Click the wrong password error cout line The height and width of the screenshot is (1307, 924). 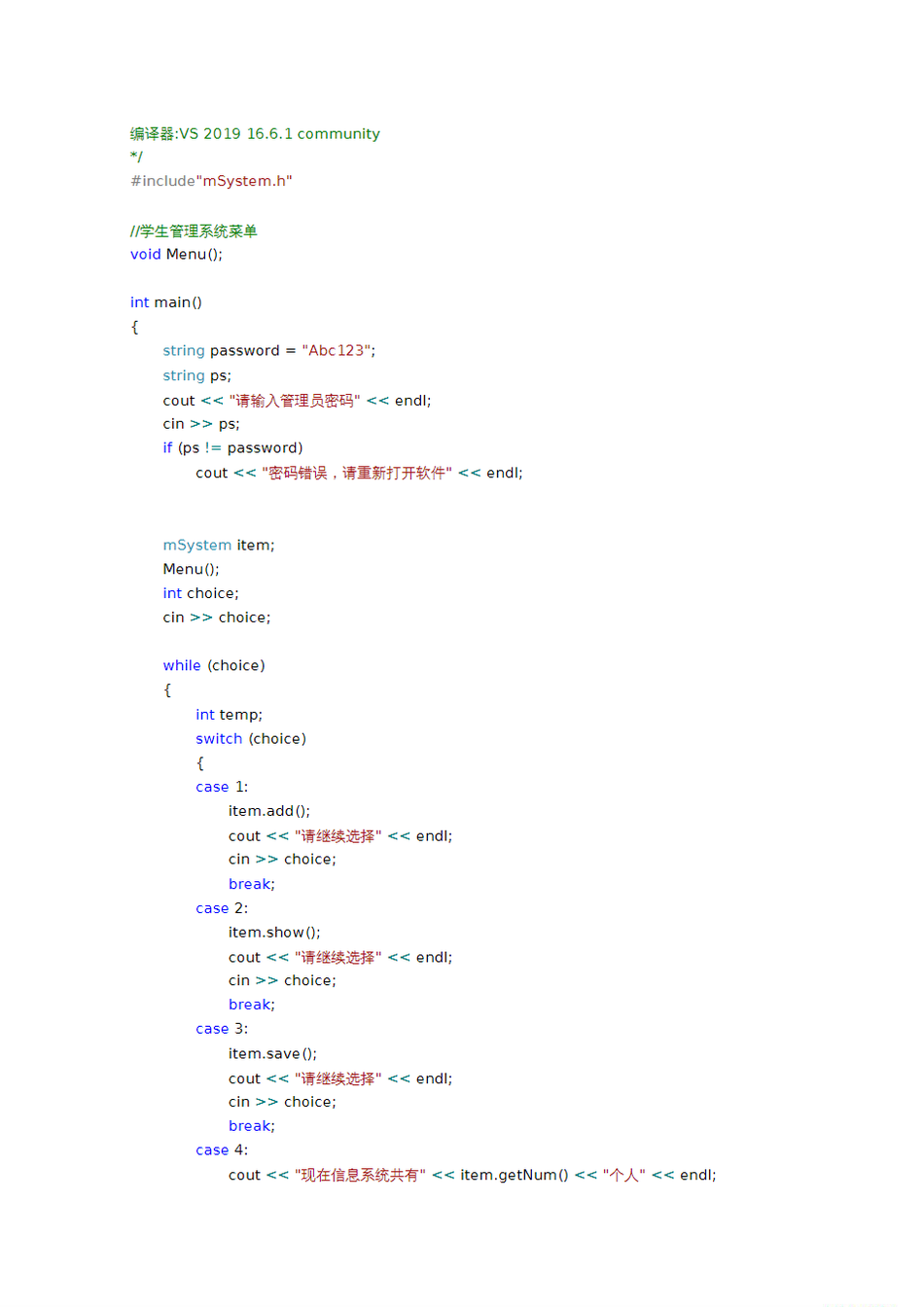(x=359, y=473)
